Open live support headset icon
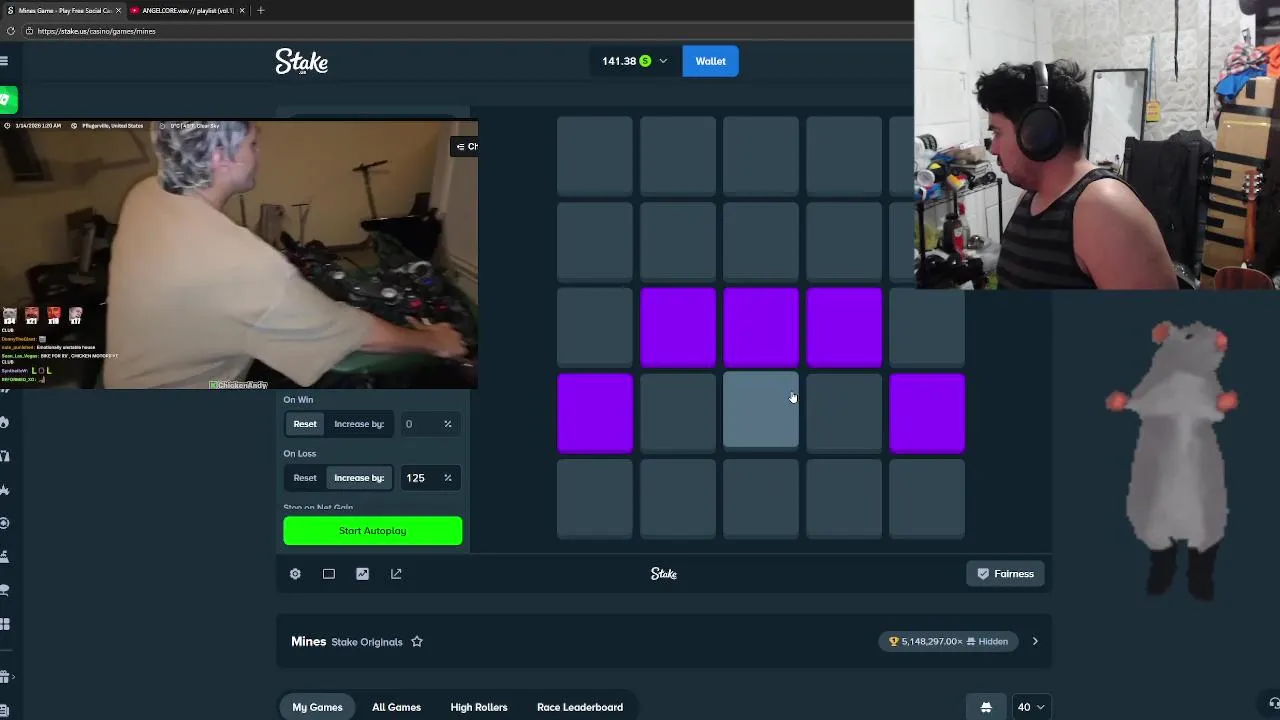 click(x=1274, y=703)
